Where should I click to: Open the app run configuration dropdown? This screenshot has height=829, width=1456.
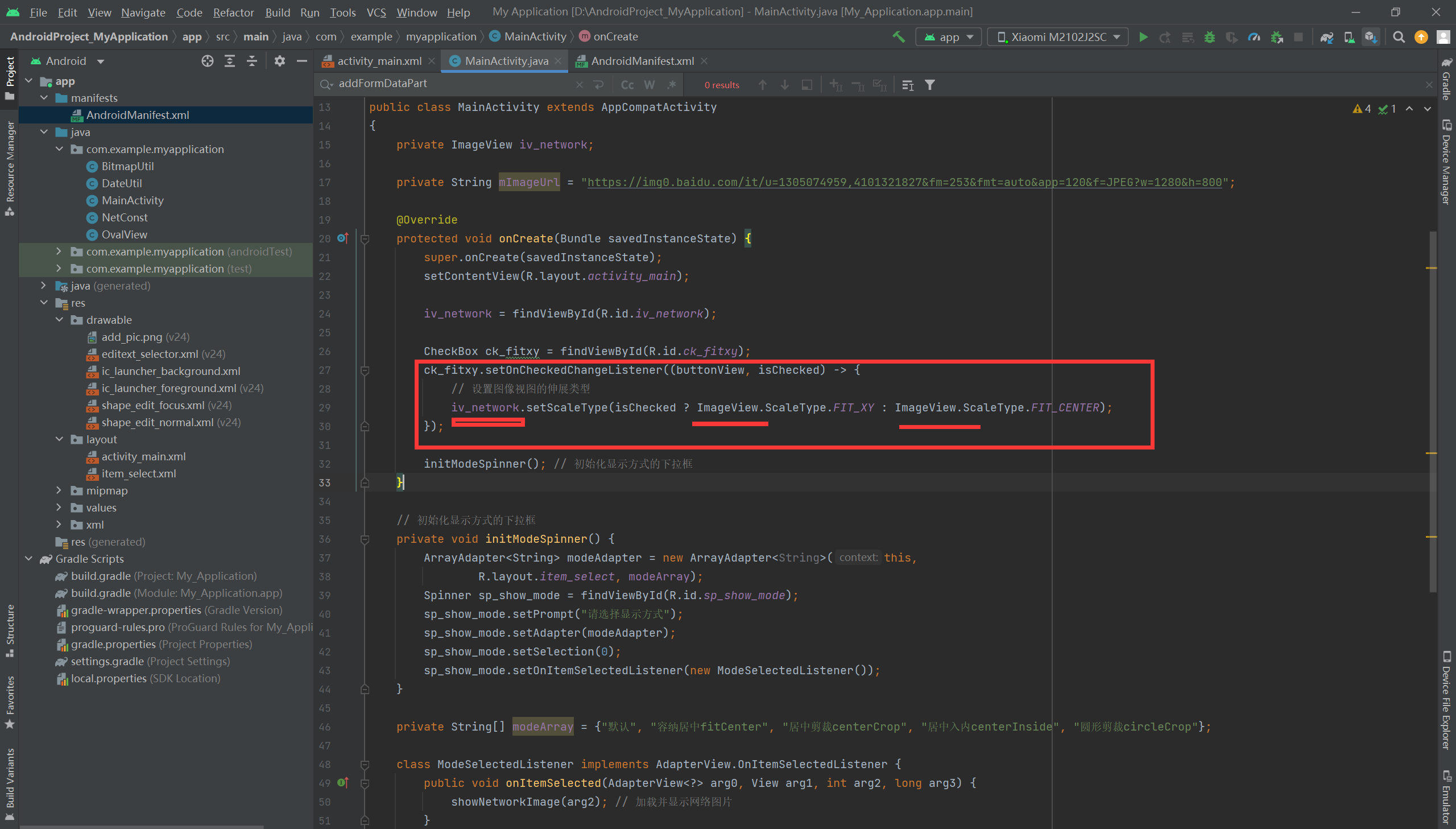949,37
